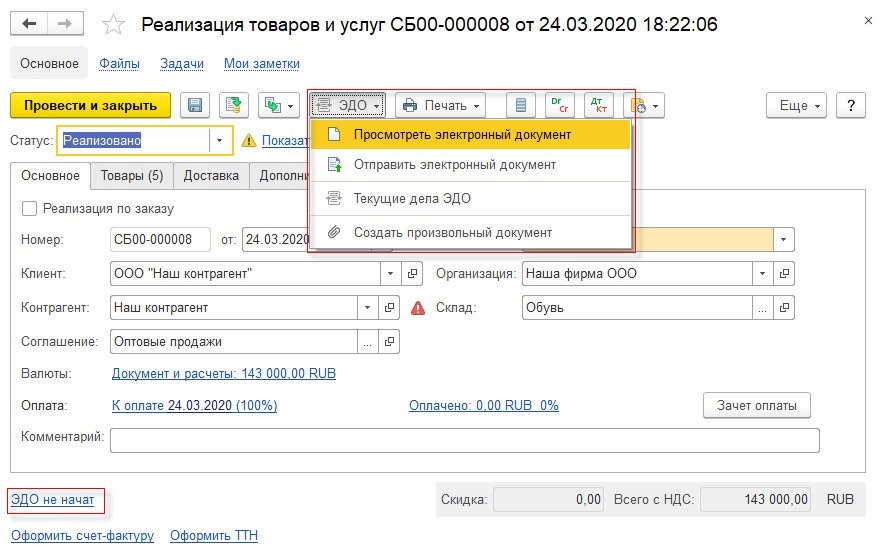Click the Всего с НДС total field

755,500
